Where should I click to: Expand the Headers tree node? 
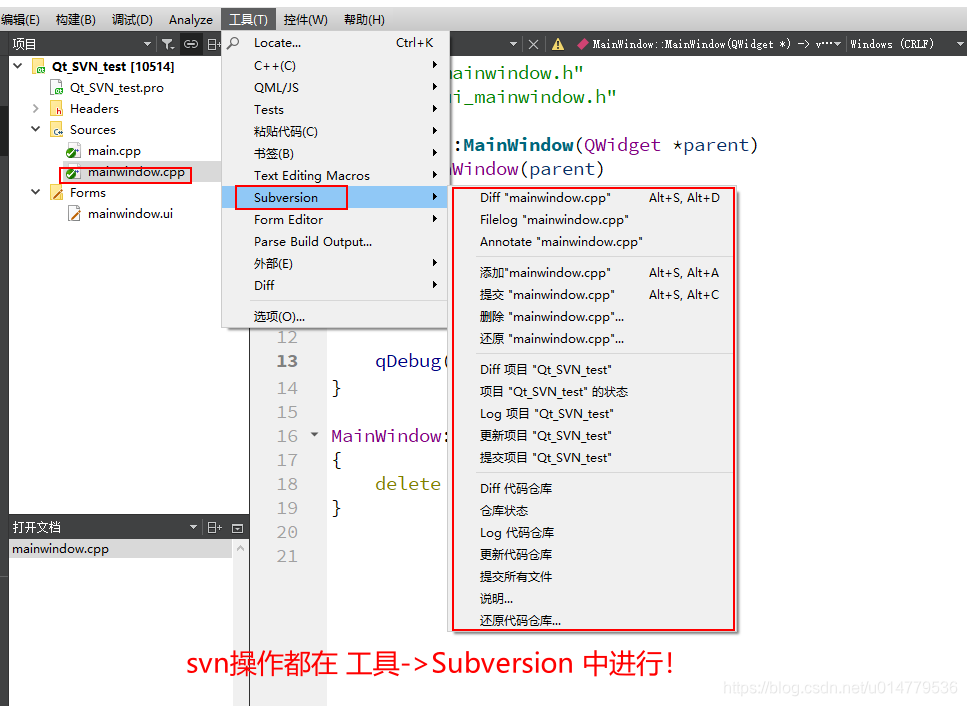(35, 108)
